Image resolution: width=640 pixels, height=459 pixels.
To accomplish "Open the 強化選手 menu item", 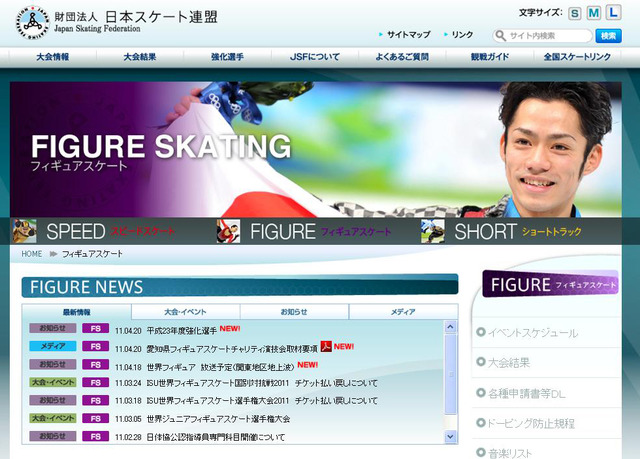I will click(x=227, y=57).
